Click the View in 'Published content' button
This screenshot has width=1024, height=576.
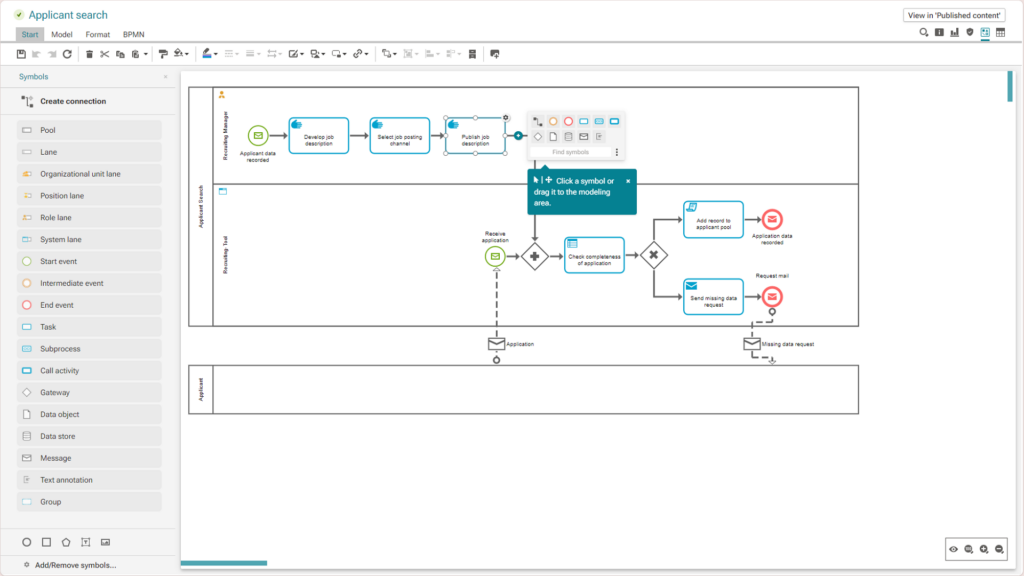tap(955, 15)
